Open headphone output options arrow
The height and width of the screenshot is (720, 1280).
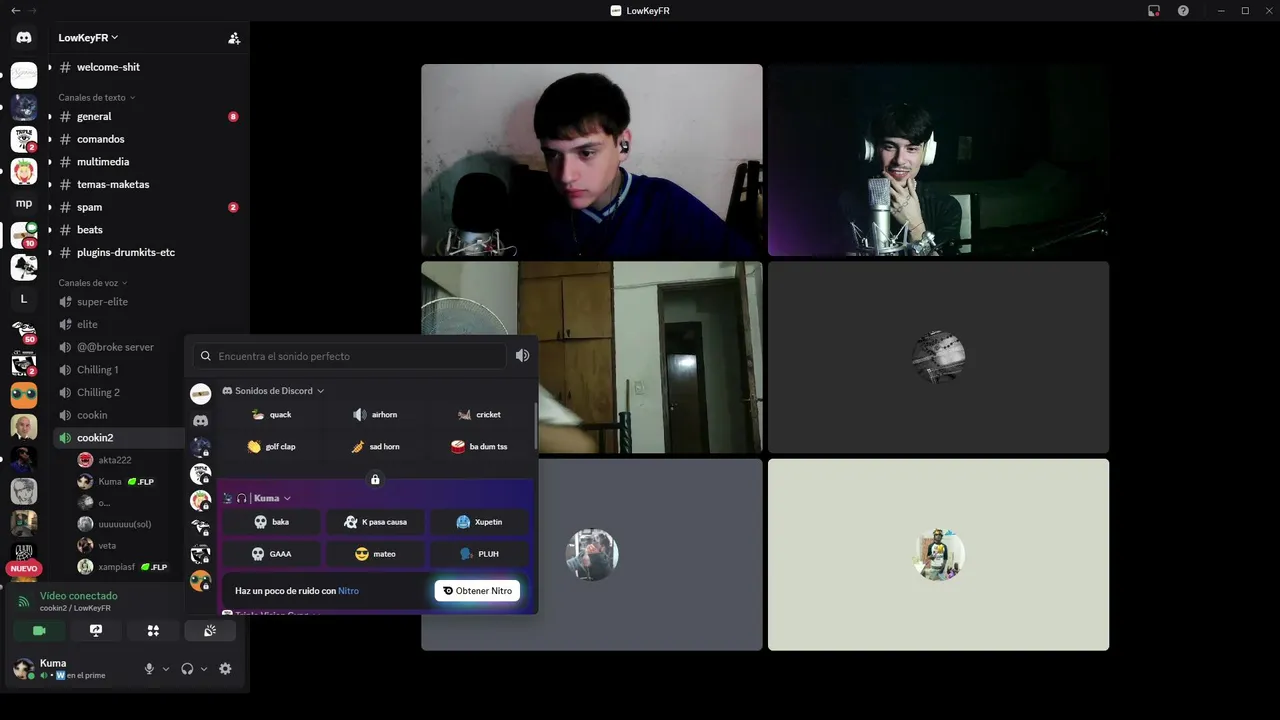pos(204,669)
